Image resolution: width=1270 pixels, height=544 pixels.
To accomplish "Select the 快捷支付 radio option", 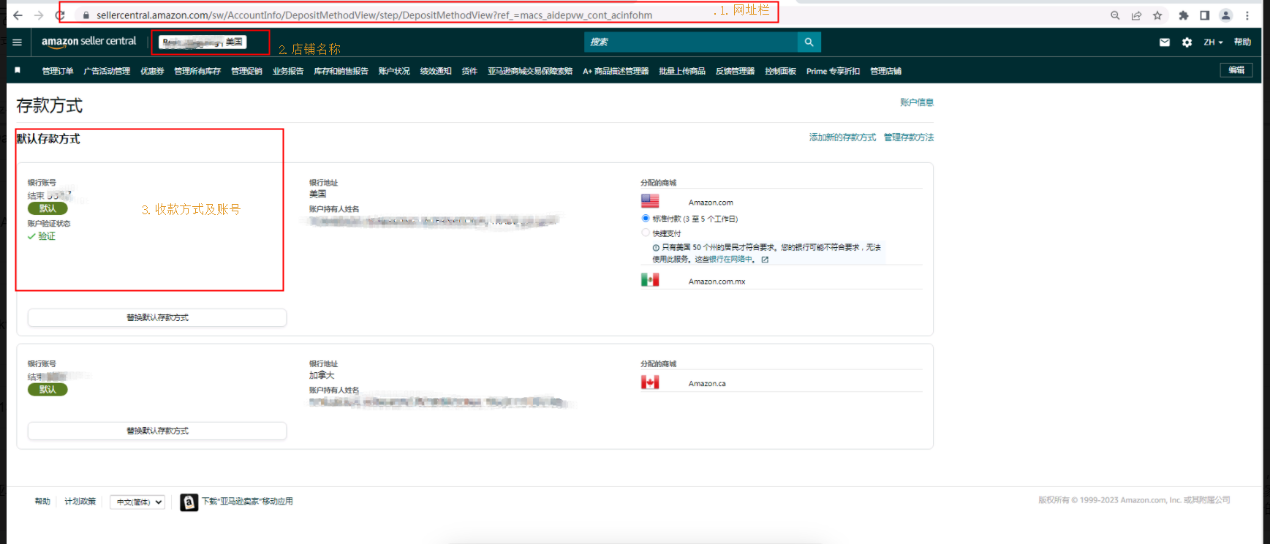I will tap(646, 232).
